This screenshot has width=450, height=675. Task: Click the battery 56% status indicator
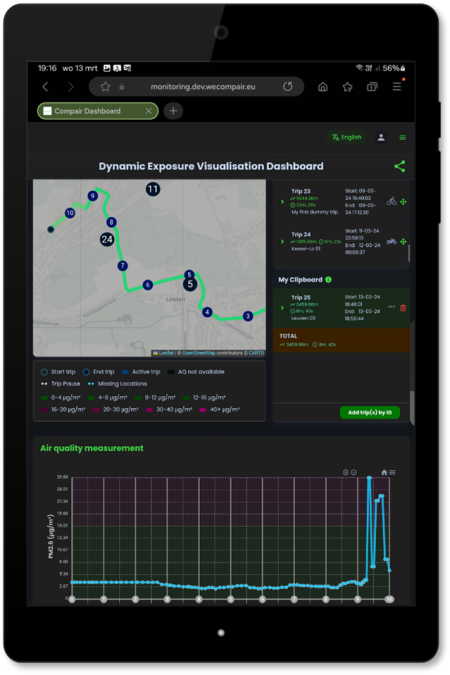[x=394, y=68]
